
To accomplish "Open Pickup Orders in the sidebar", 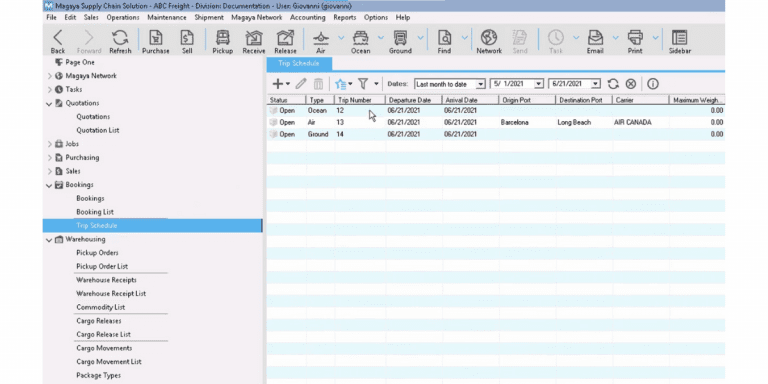I will click(x=97, y=253).
